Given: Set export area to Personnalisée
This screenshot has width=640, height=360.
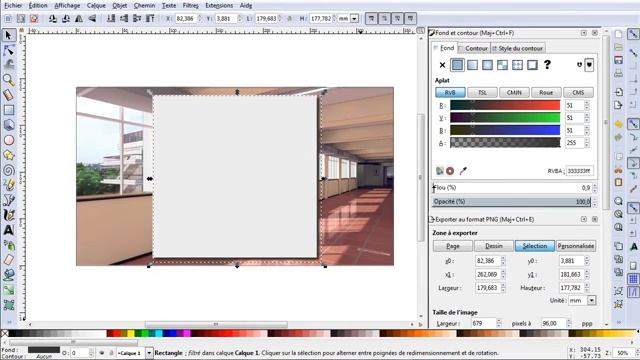Looking at the screenshot, I should [576, 246].
